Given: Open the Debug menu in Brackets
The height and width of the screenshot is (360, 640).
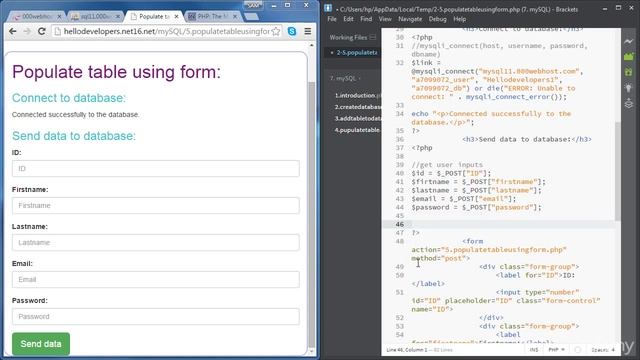Looking at the screenshot, I should 438,19.
